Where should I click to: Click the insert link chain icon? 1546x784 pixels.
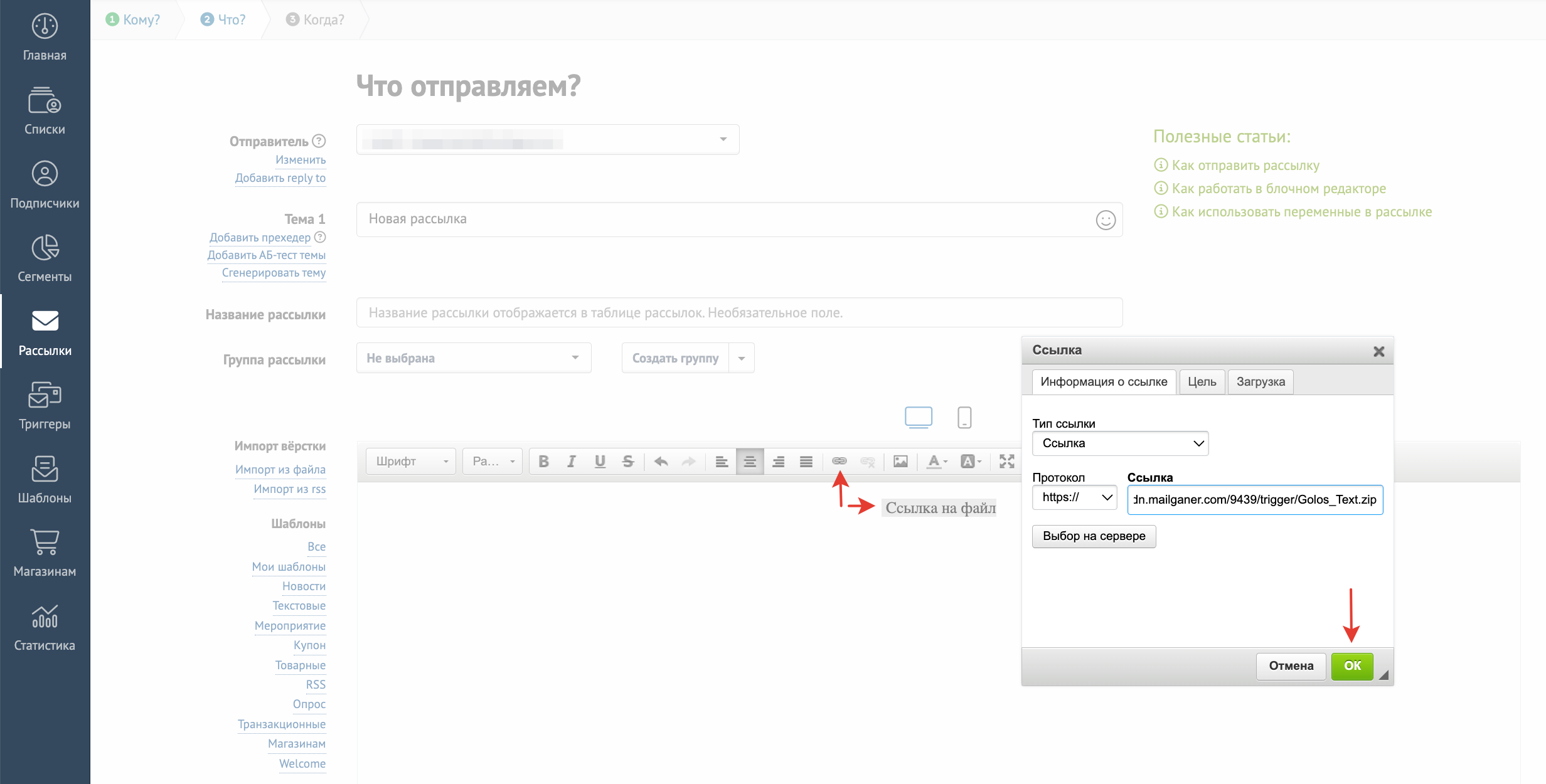pos(840,462)
